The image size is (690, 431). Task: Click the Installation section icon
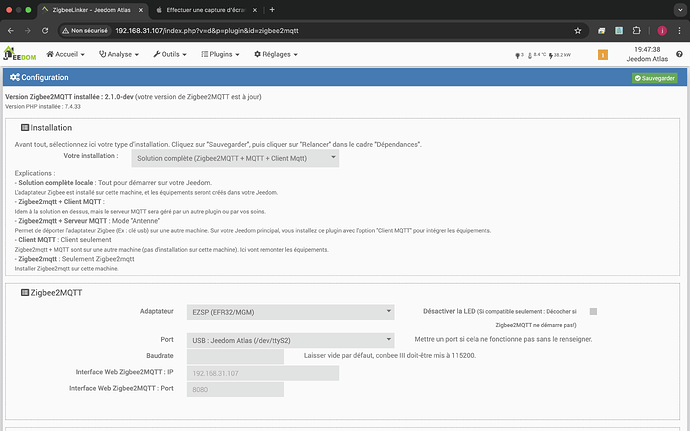tap(25, 127)
